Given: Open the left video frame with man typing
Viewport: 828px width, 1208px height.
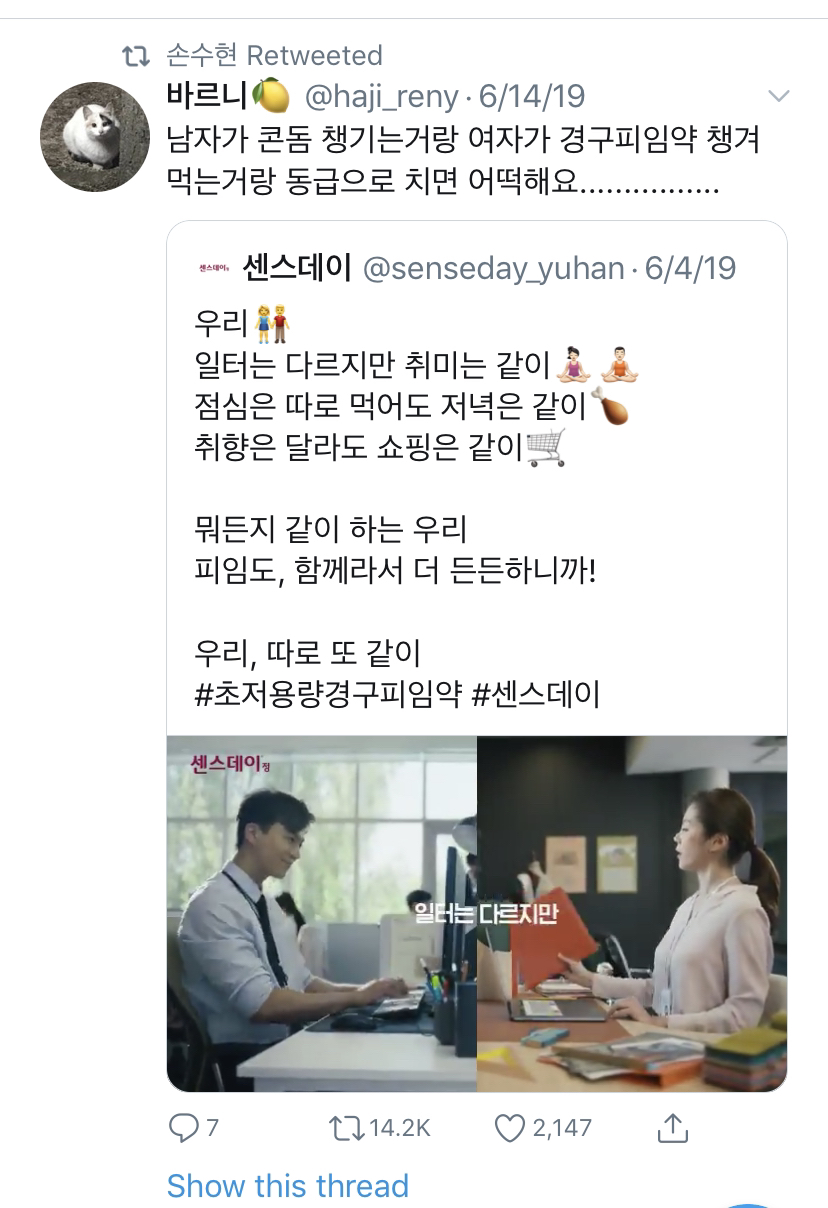Looking at the screenshot, I should 322,914.
